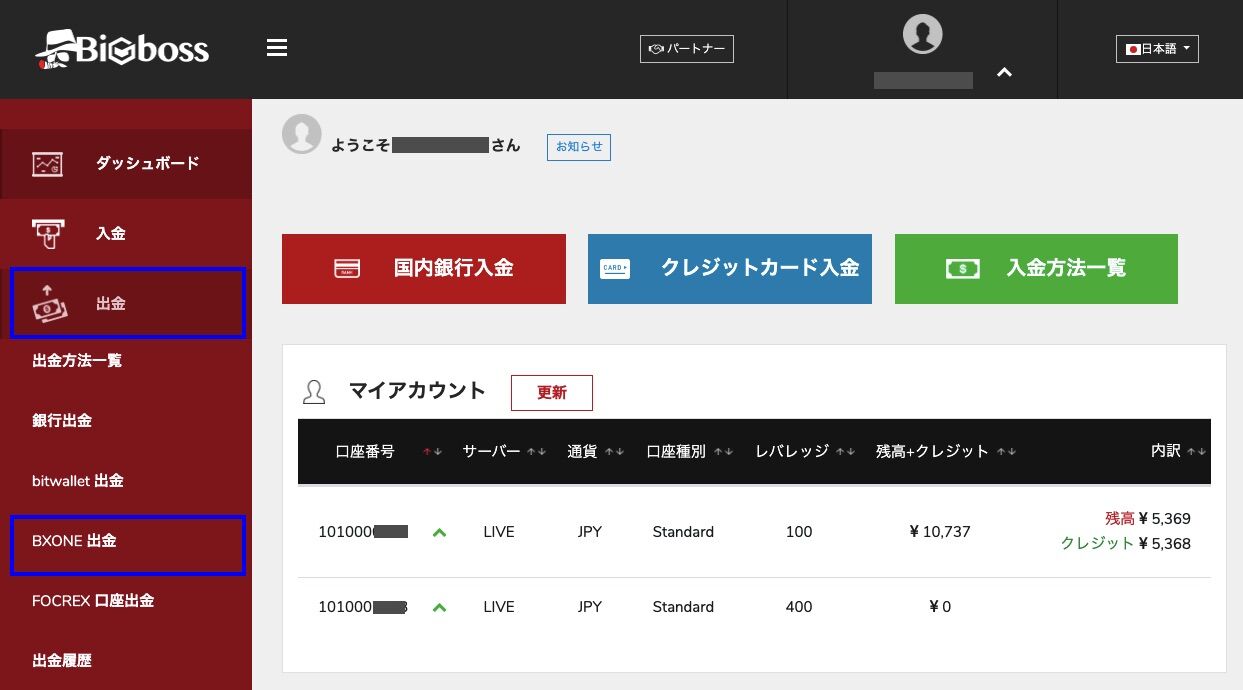Screen dimensions: 1243x690
Task: Click the マイアカウント person icon
Action: [314, 392]
